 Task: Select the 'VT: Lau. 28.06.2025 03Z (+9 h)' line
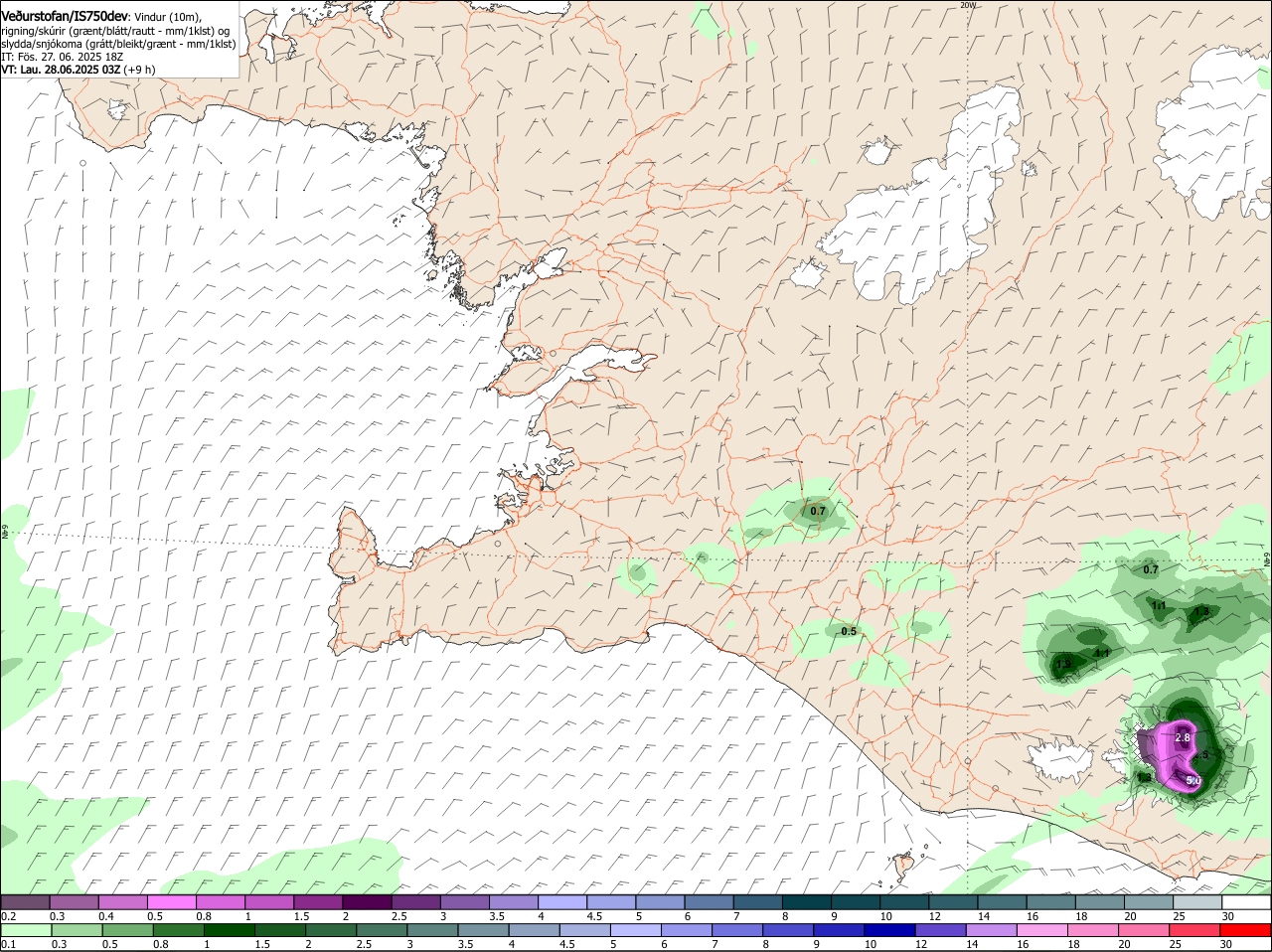tap(79, 70)
